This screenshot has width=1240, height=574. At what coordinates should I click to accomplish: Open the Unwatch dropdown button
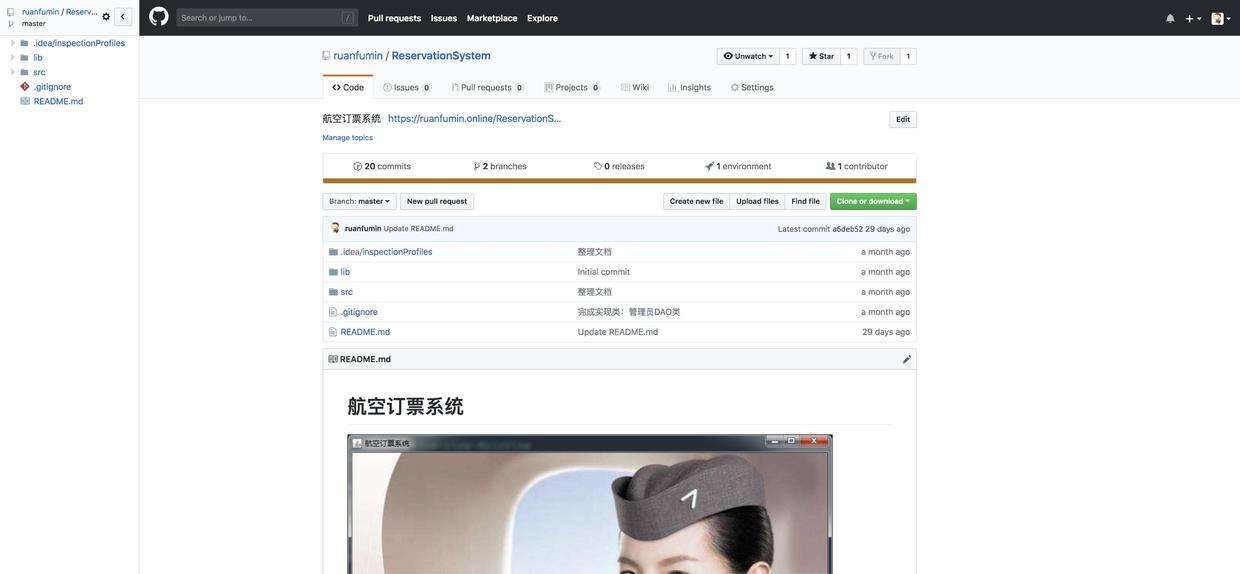tap(748, 56)
